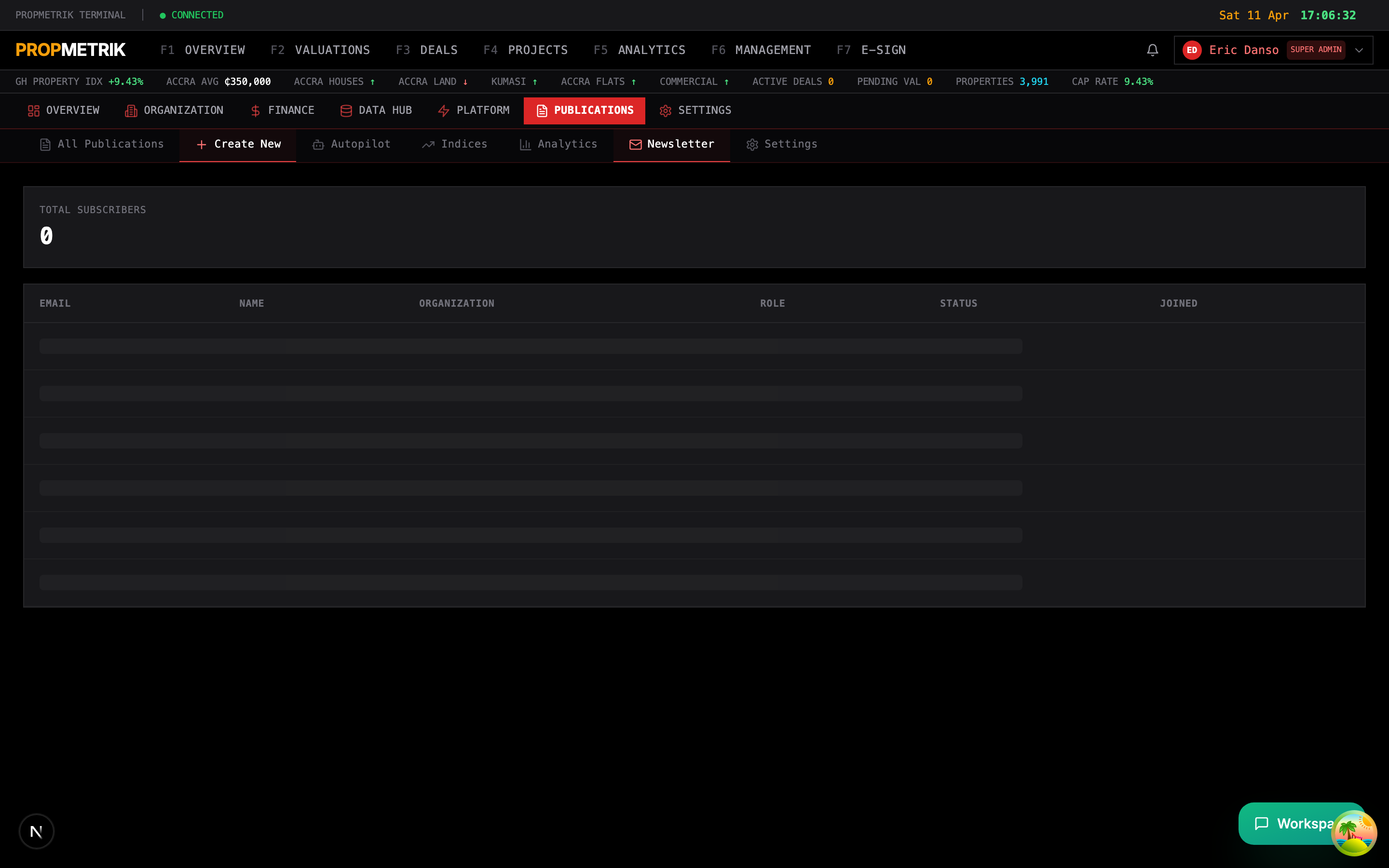This screenshot has width=1389, height=868.
Task: Open F7 E-Sign
Action: 872,50
